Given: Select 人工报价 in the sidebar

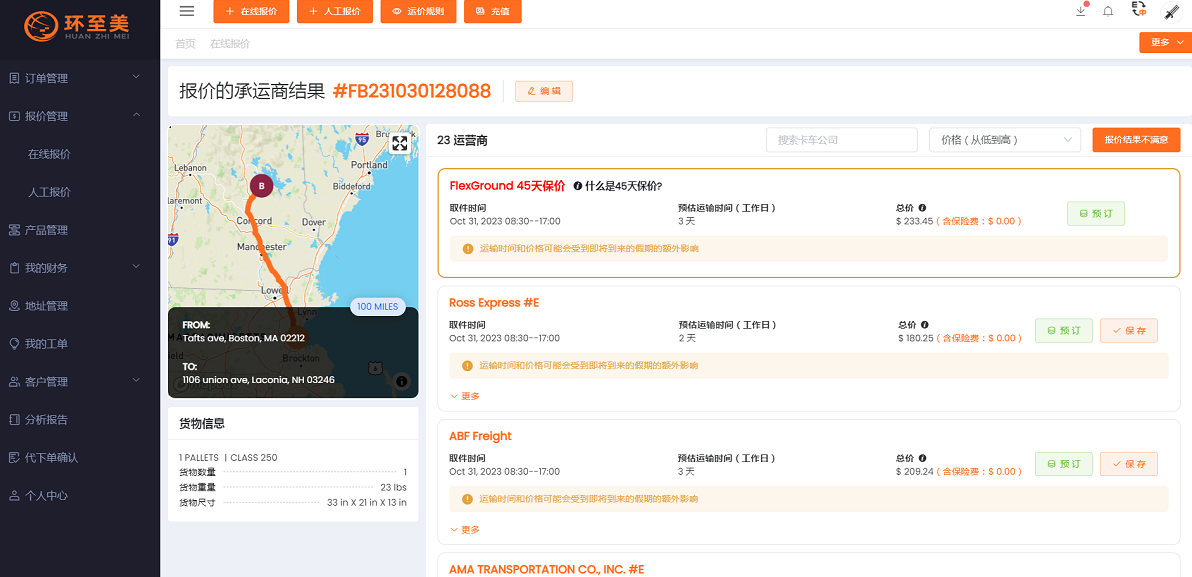Looking at the screenshot, I should (49, 192).
